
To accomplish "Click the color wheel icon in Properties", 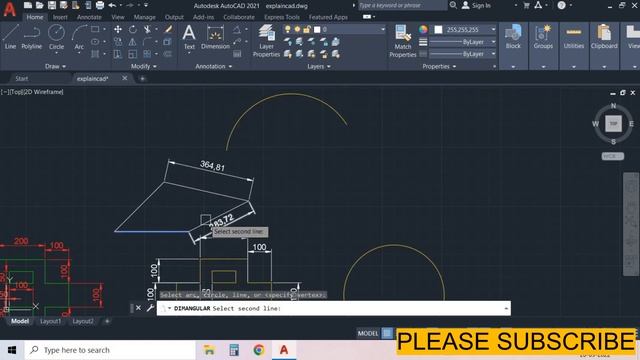I will click(x=423, y=29).
